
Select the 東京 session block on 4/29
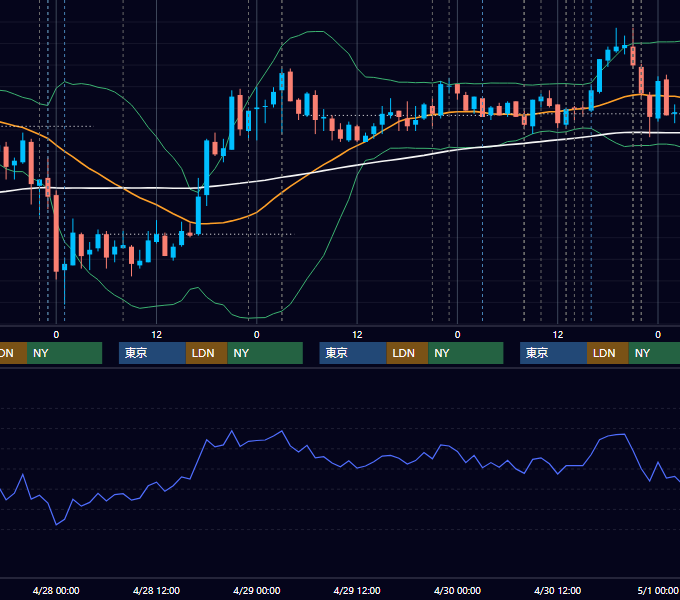coord(353,353)
